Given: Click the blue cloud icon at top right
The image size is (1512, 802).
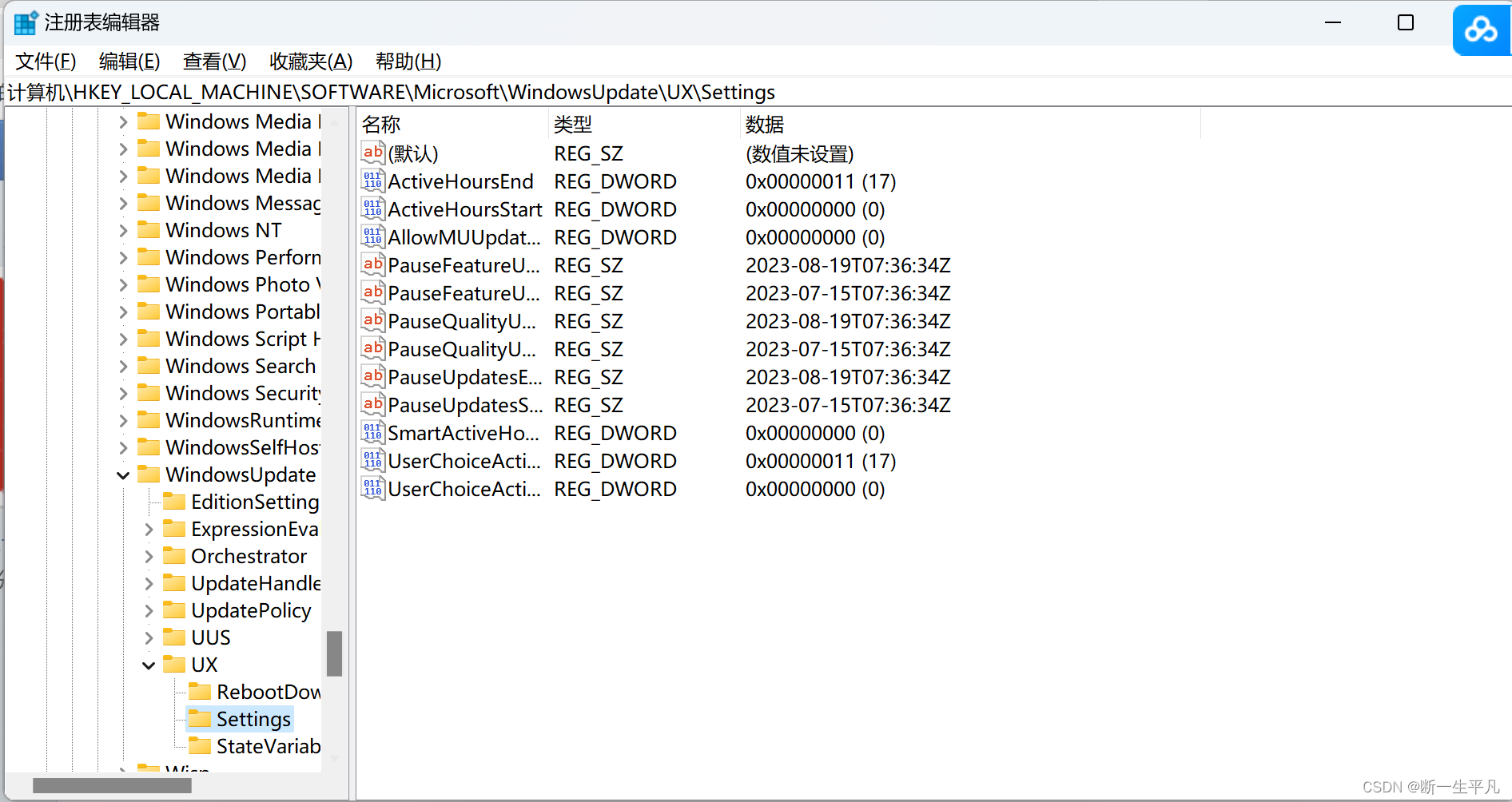Looking at the screenshot, I should coord(1481,30).
